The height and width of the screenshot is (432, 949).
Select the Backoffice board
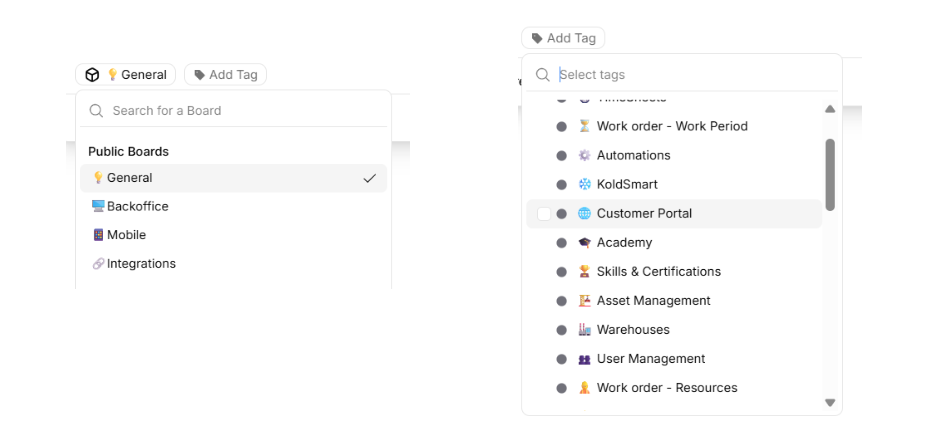coord(138,207)
